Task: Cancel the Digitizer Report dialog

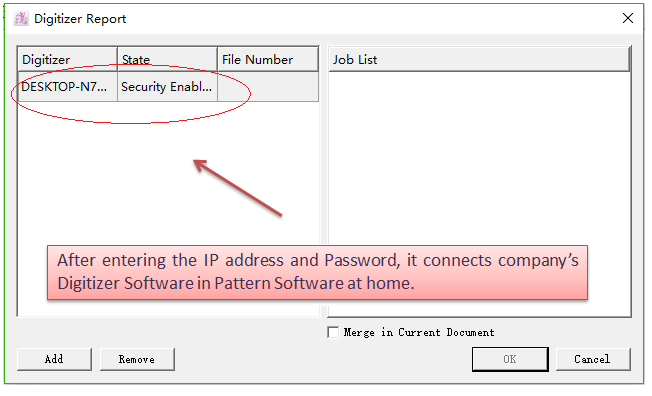Action: [x=593, y=359]
